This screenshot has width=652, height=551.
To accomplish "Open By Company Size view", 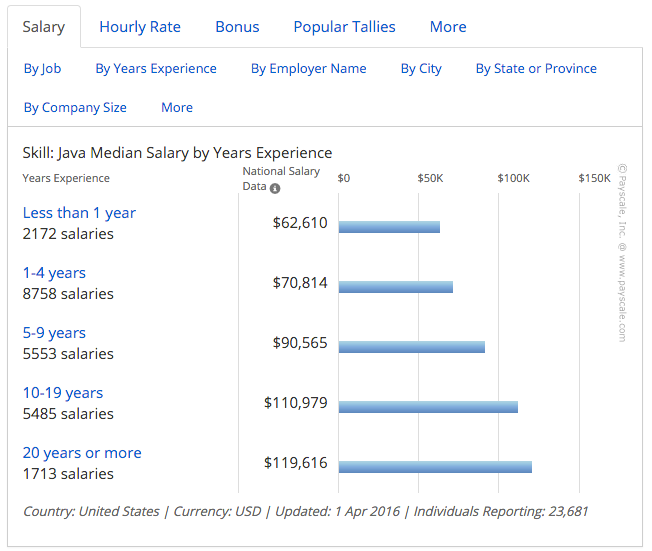I will point(75,108).
